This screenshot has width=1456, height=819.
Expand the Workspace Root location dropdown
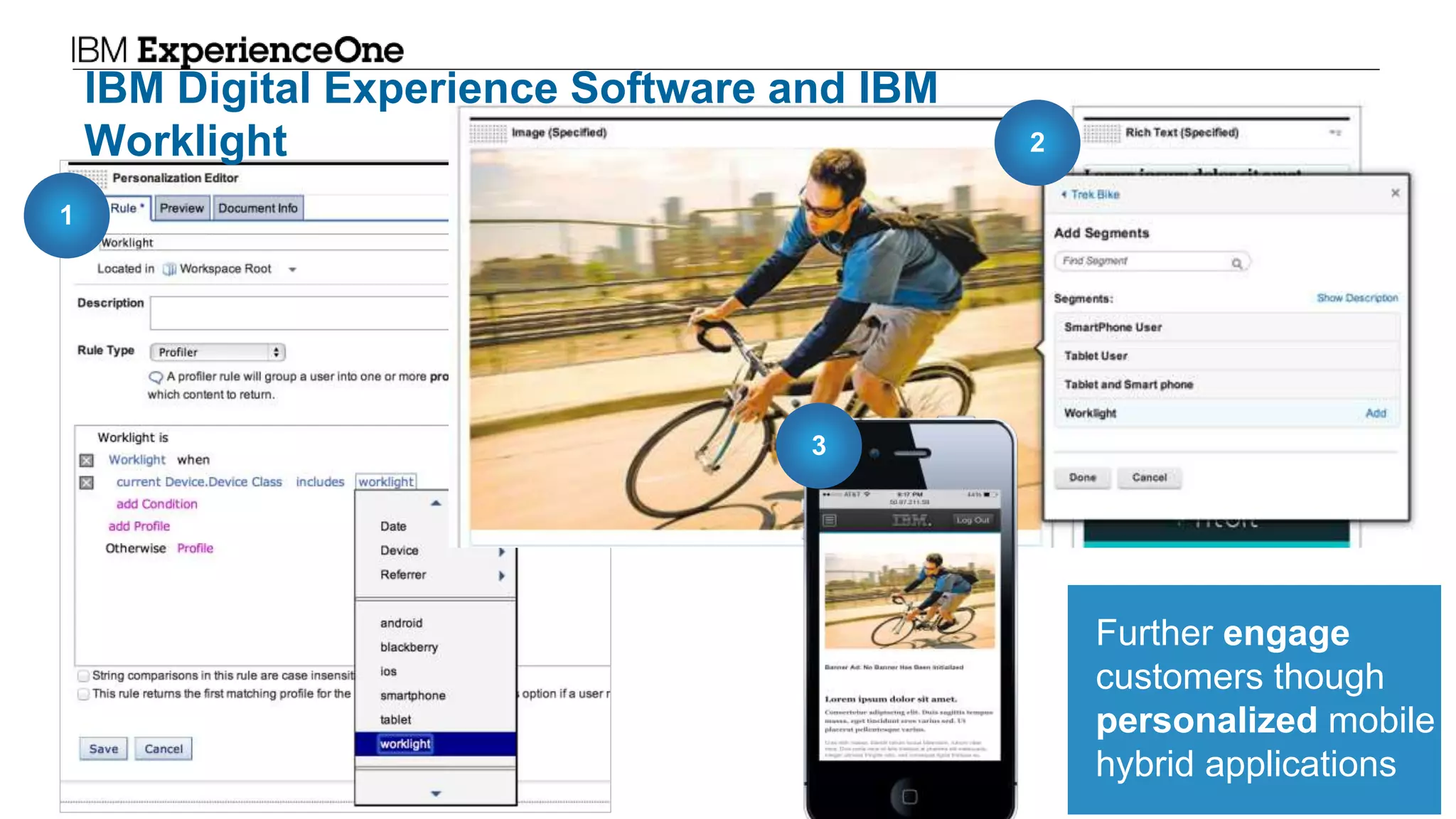coord(292,269)
